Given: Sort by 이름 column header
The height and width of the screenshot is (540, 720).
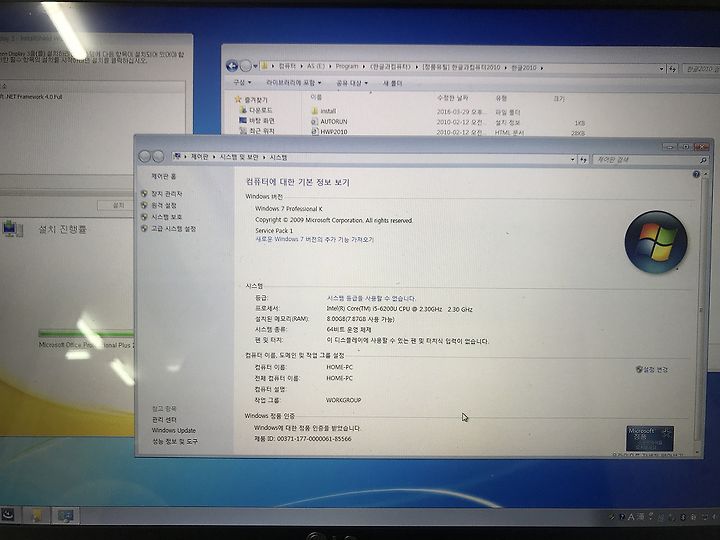Looking at the screenshot, I should tap(316, 97).
